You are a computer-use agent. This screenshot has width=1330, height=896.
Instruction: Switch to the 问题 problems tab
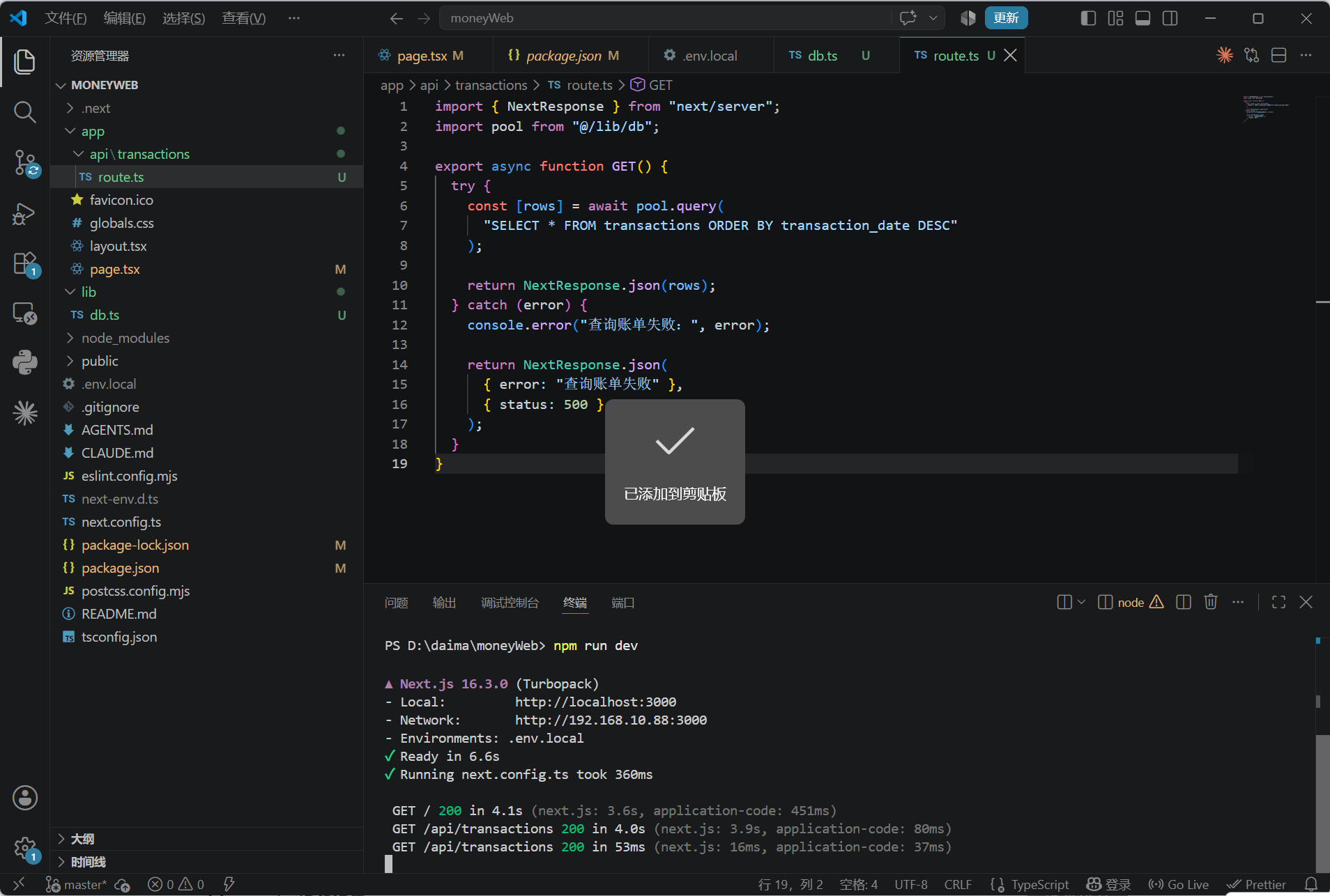[396, 603]
